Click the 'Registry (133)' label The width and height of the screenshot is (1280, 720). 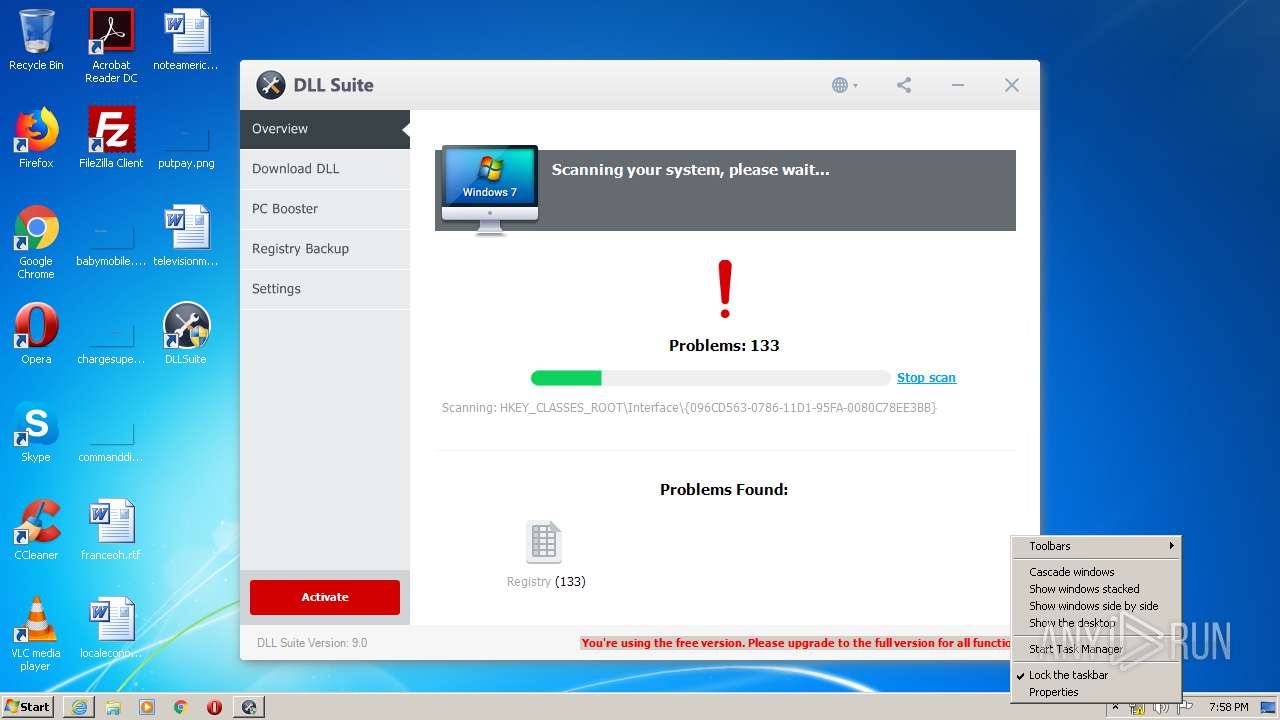[x=546, y=581]
